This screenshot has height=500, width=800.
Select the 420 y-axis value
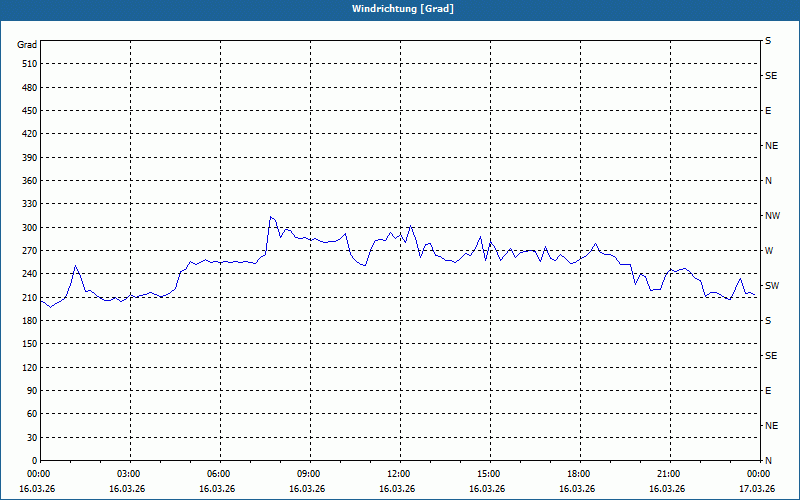(30, 134)
